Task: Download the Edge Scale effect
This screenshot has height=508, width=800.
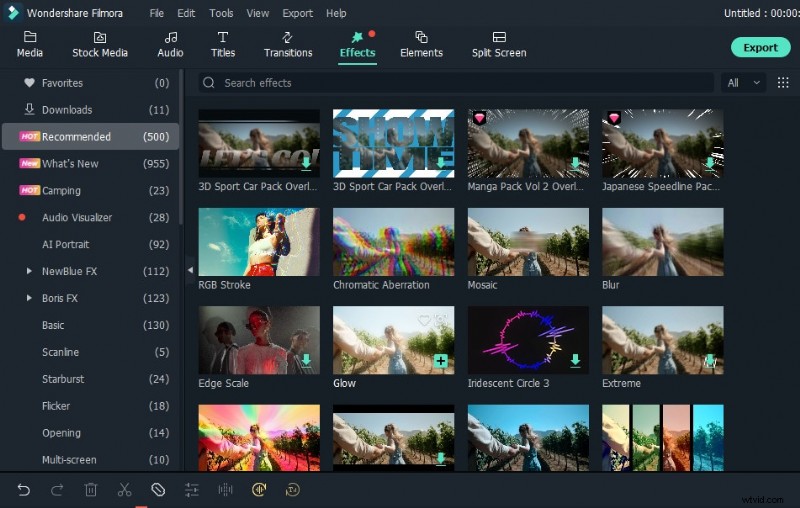Action: pyautogui.click(x=306, y=361)
